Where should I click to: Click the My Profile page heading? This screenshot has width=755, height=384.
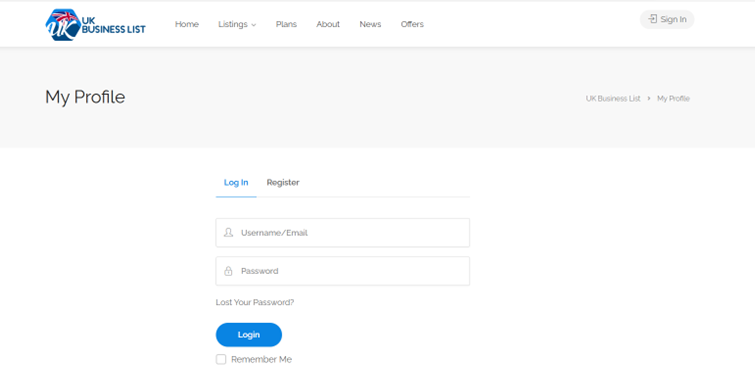coord(85,97)
